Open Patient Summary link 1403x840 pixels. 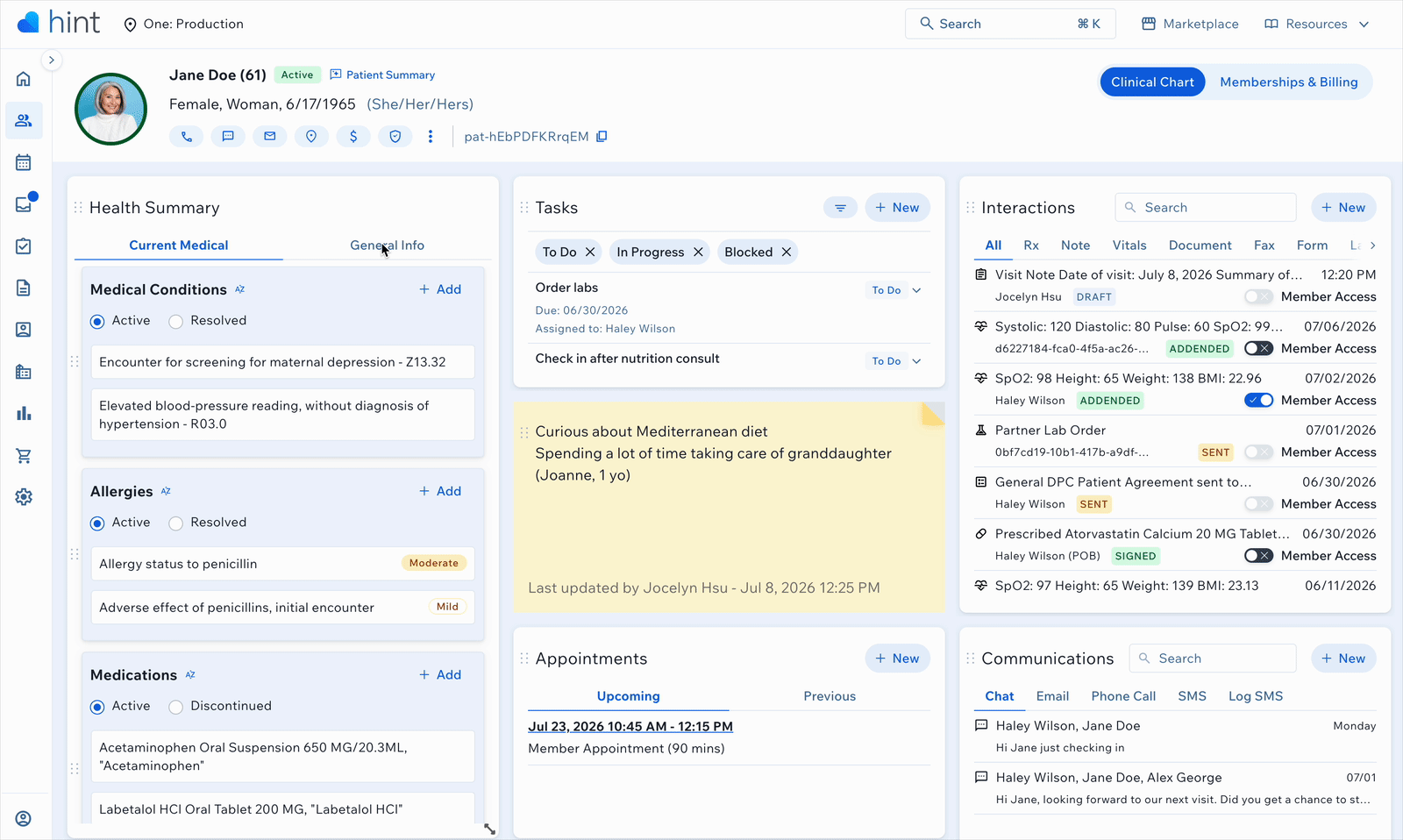click(382, 75)
